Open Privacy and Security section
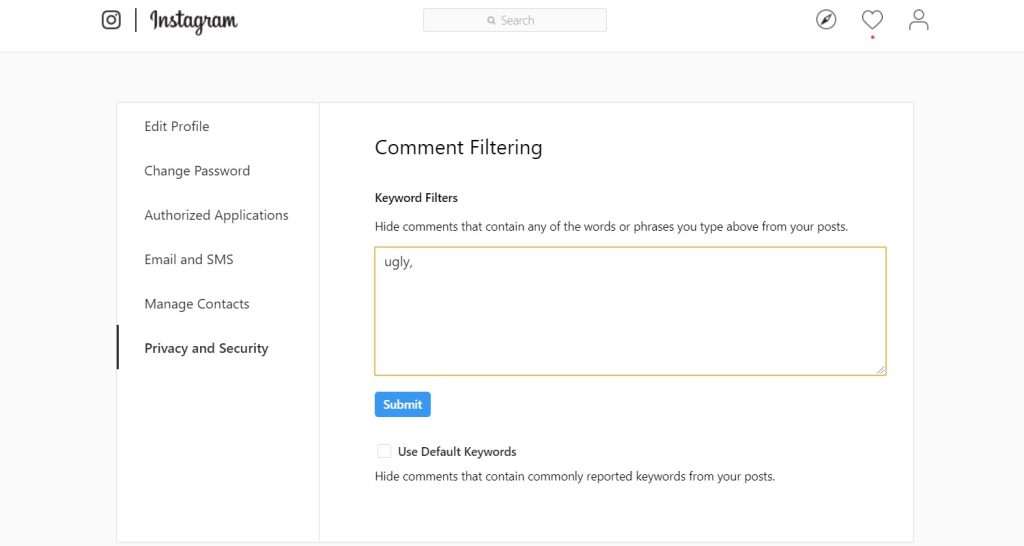1024x546 pixels. point(206,349)
